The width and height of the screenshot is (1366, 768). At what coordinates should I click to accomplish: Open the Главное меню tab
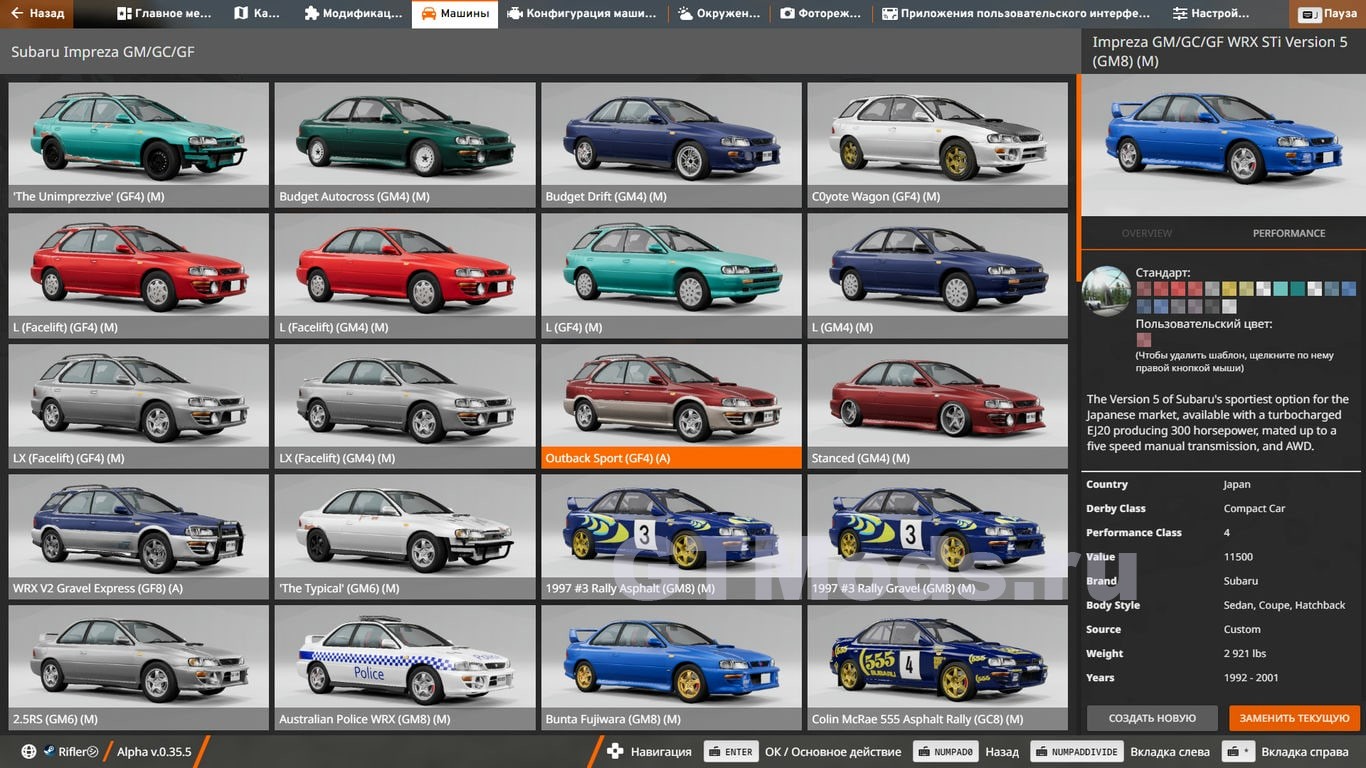tap(164, 14)
